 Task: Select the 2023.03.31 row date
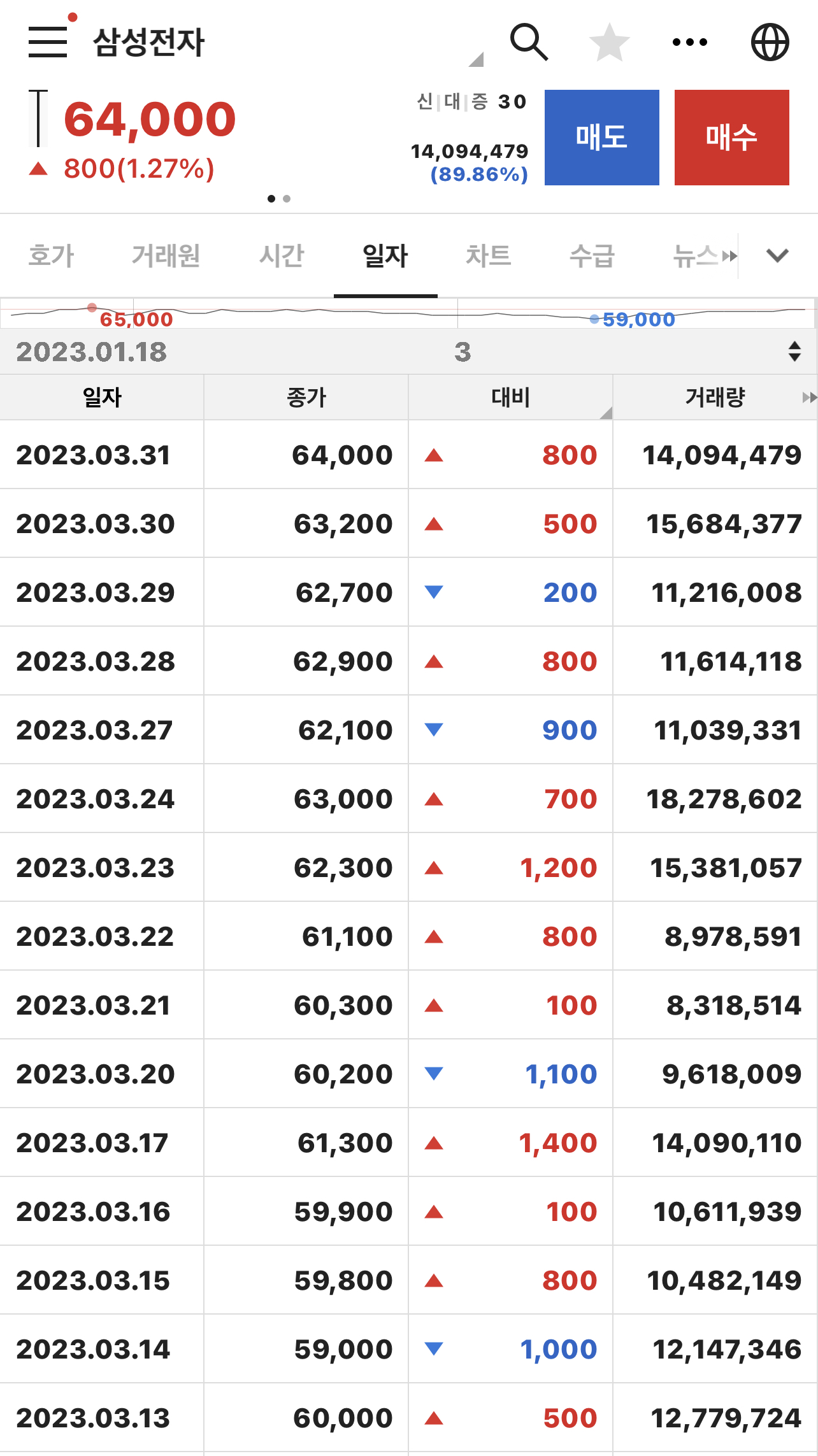tap(94, 455)
